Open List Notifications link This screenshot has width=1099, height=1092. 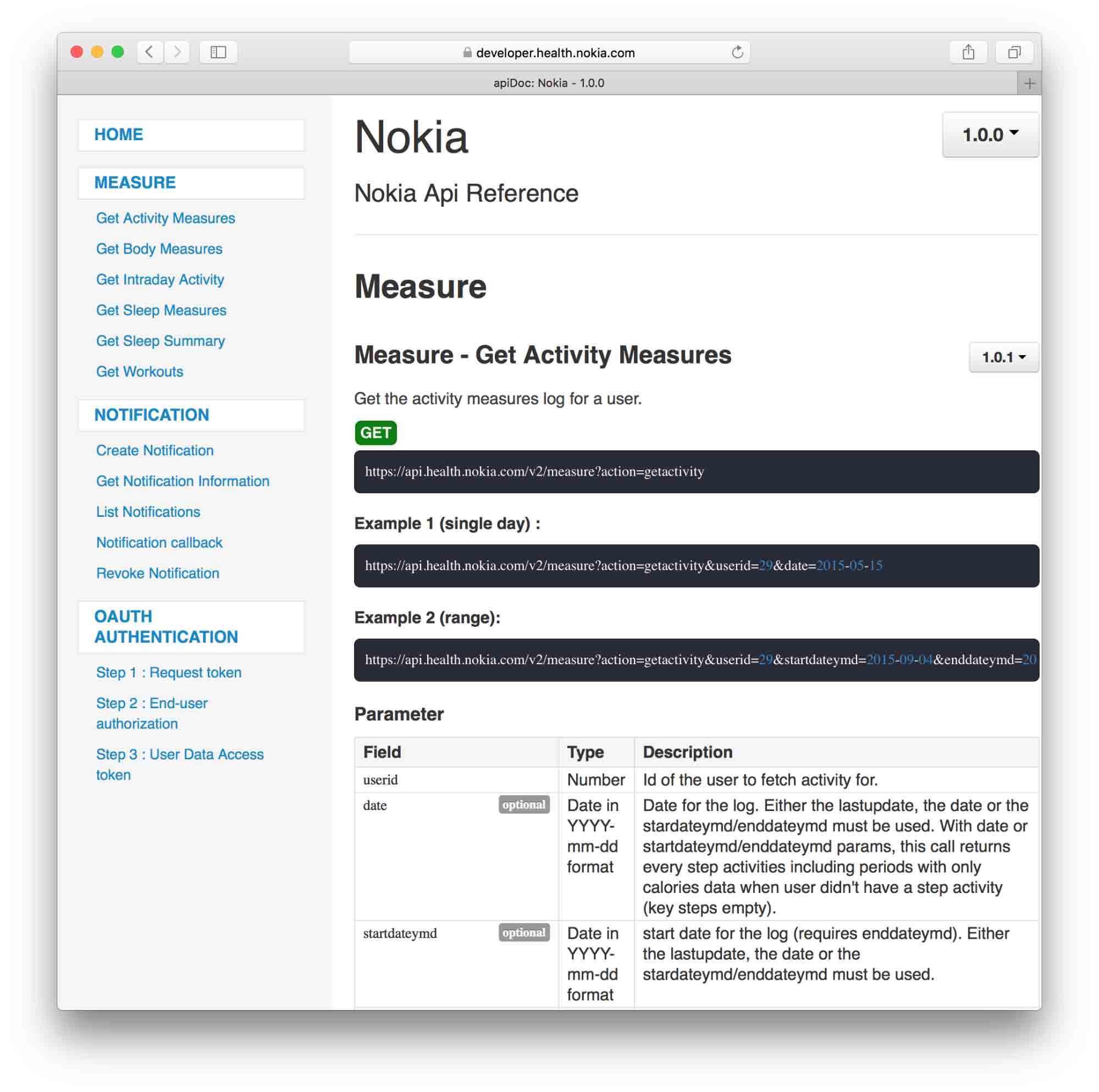point(148,511)
